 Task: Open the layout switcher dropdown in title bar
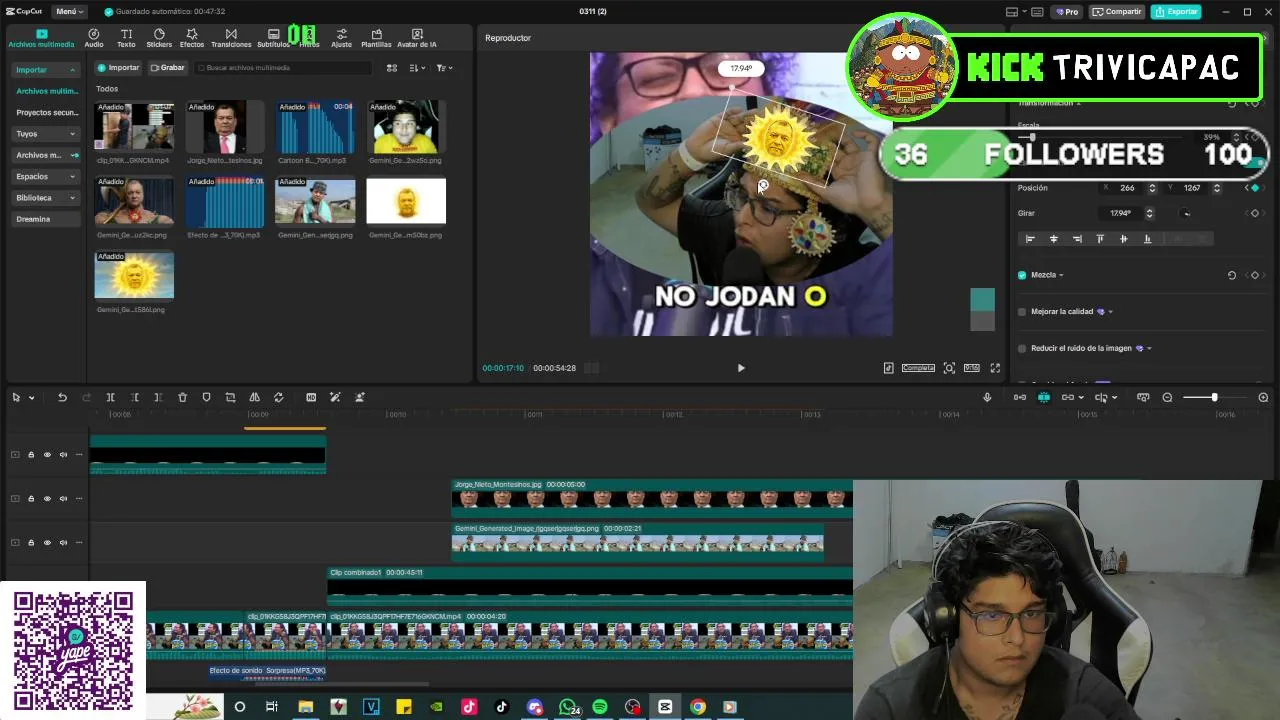(x=1017, y=12)
